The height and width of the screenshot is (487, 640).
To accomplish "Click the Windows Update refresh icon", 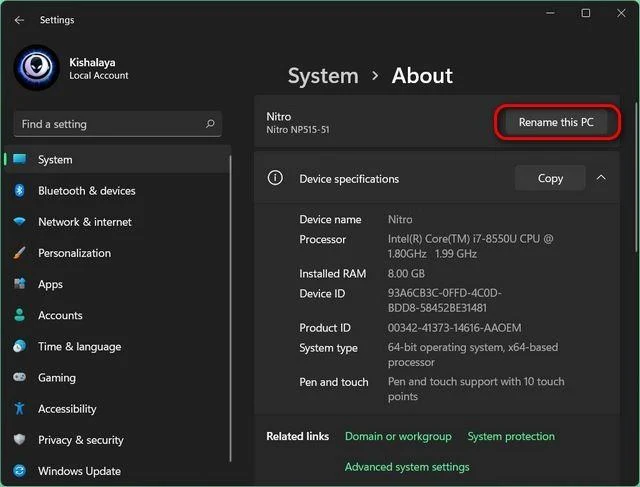I will (x=19, y=471).
